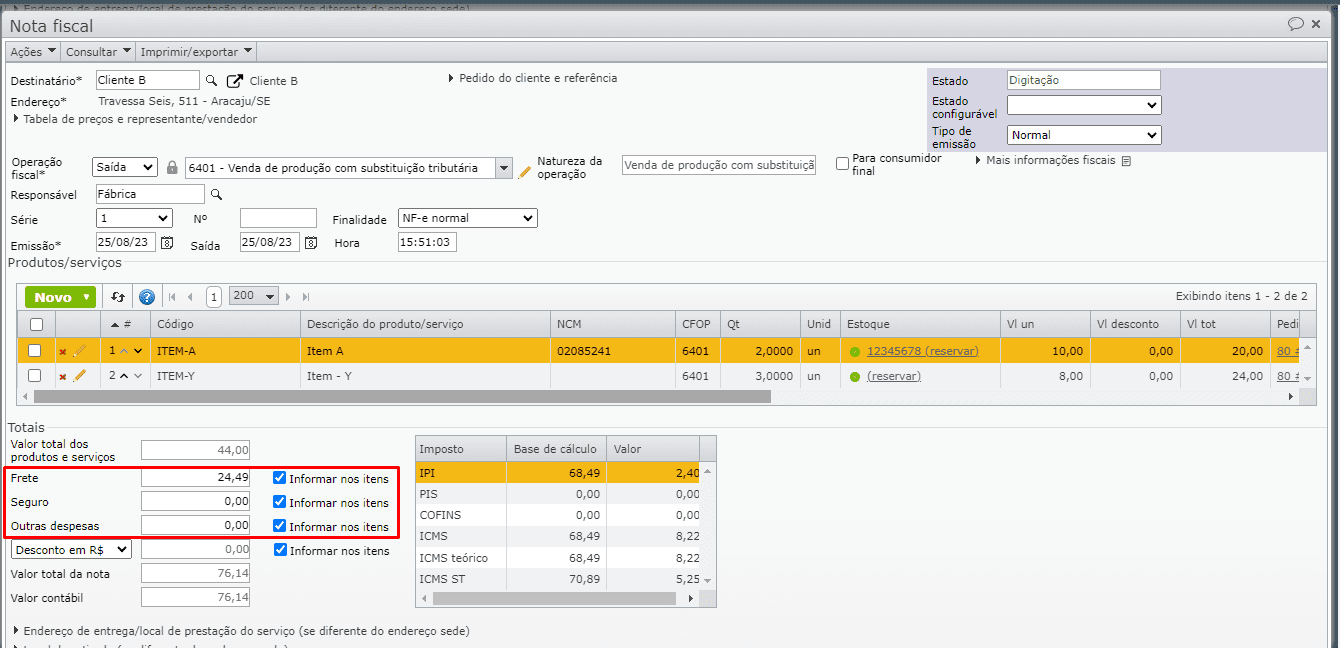Click the search icon next to Destinatário field
Viewport: 1340px width, 648px height.
pos(211,81)
